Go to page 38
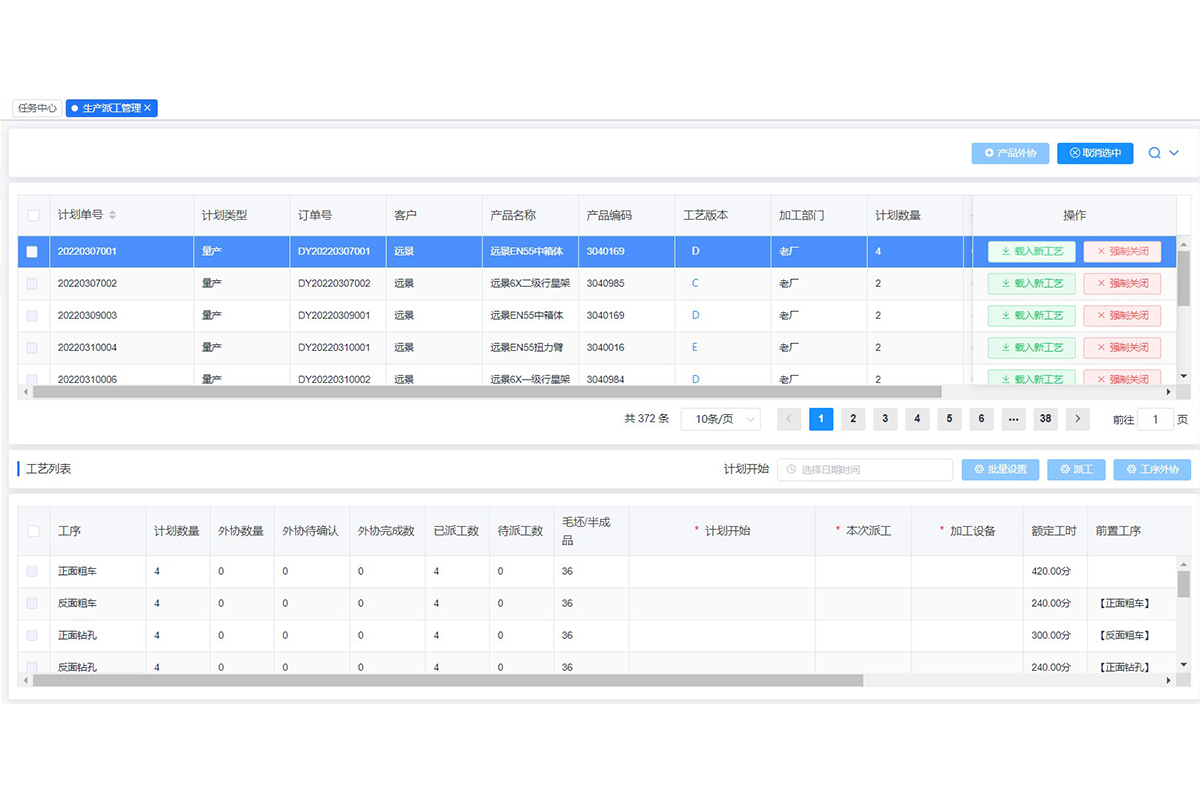 pyautogui.click(x=1045, y=419)
